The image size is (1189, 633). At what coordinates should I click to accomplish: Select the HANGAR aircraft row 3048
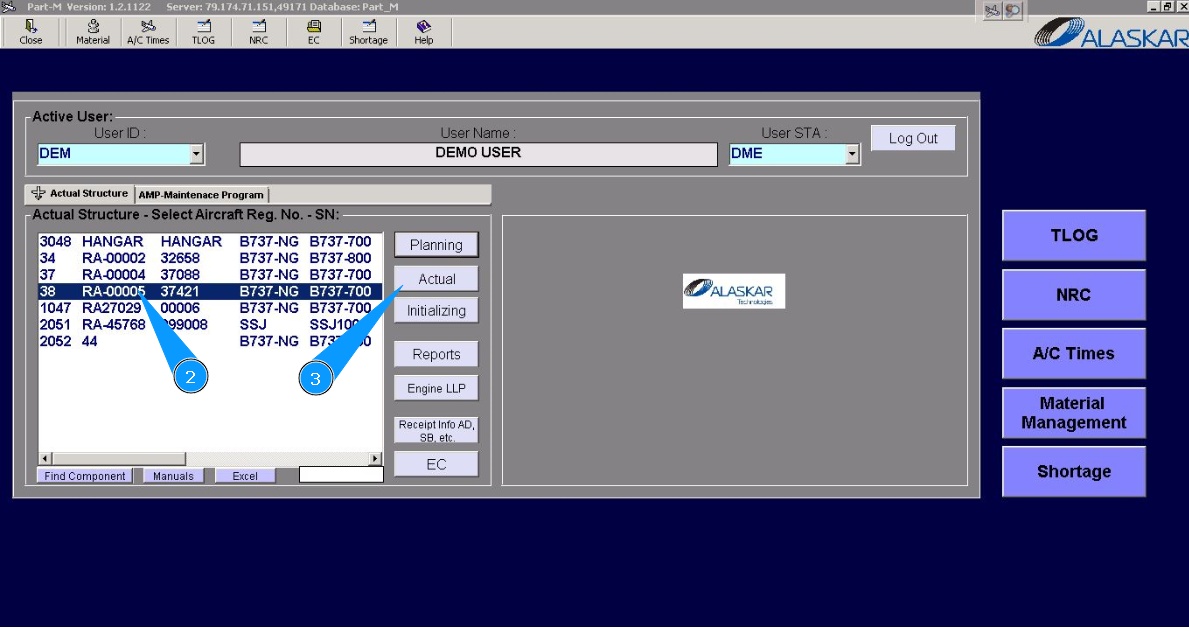point(210,241)
